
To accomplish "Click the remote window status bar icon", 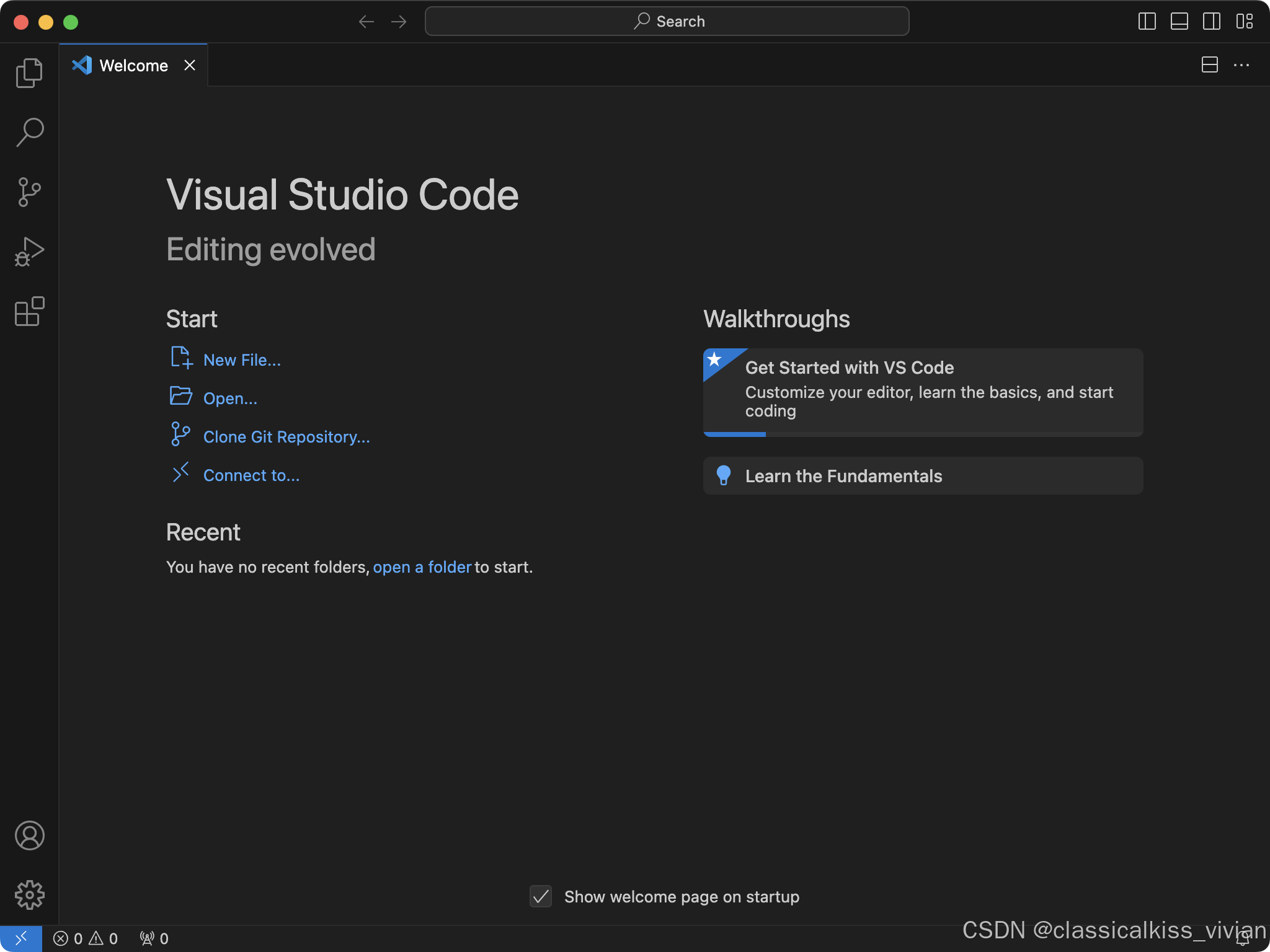I will tap(20, 938).
